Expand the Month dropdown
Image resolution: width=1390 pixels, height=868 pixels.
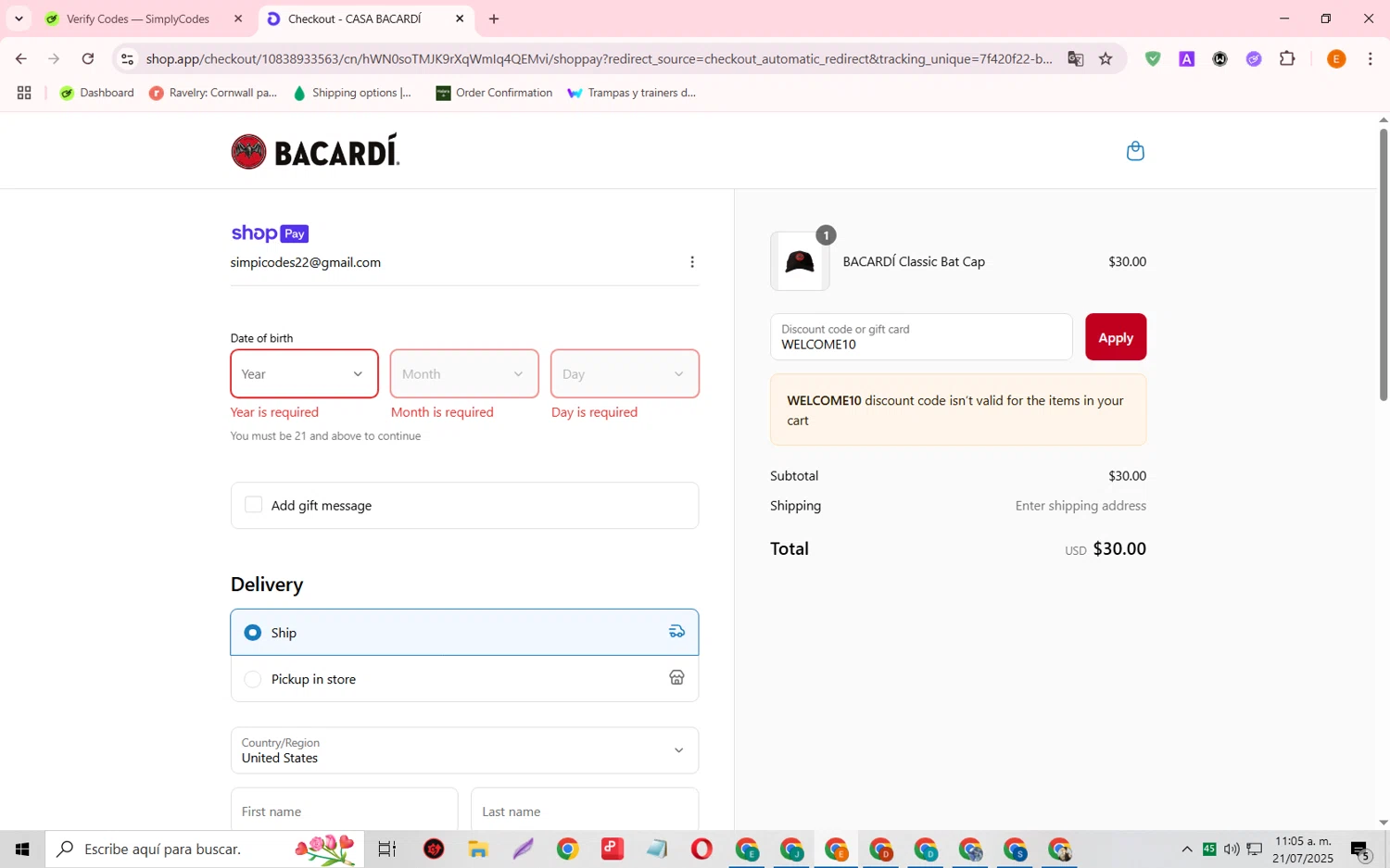point(464,374)
